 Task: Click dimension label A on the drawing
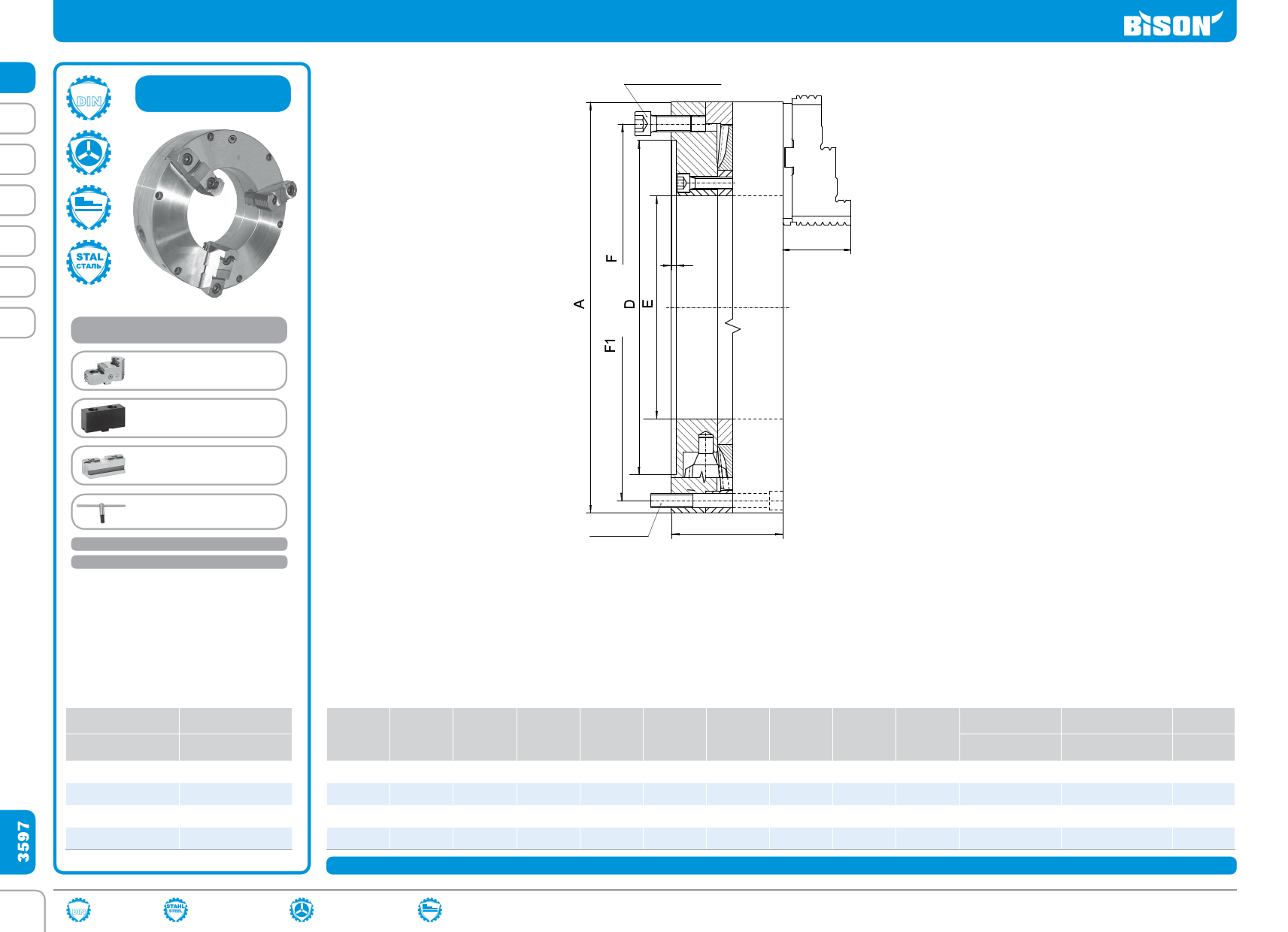point(579,304)
